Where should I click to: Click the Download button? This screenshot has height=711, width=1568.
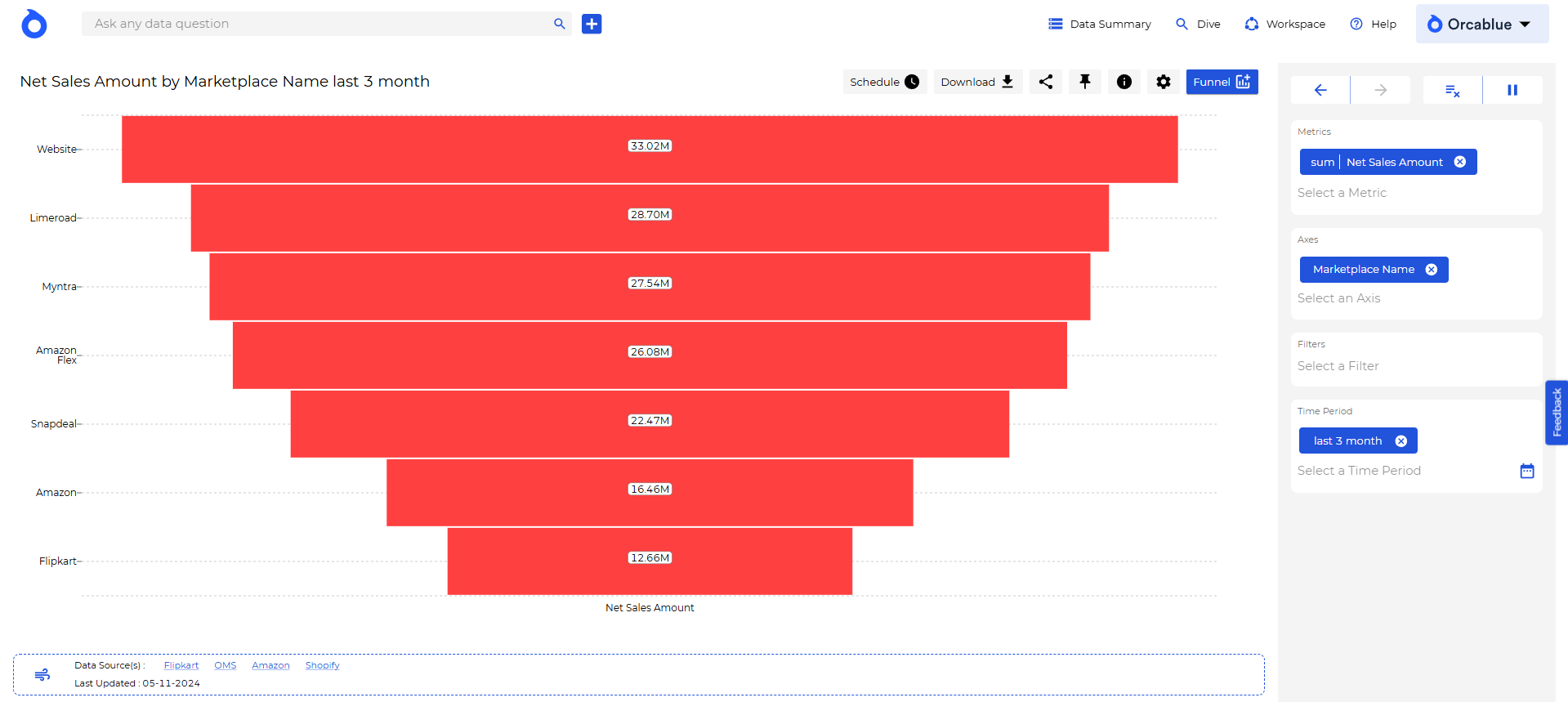[x=976, y=82]
